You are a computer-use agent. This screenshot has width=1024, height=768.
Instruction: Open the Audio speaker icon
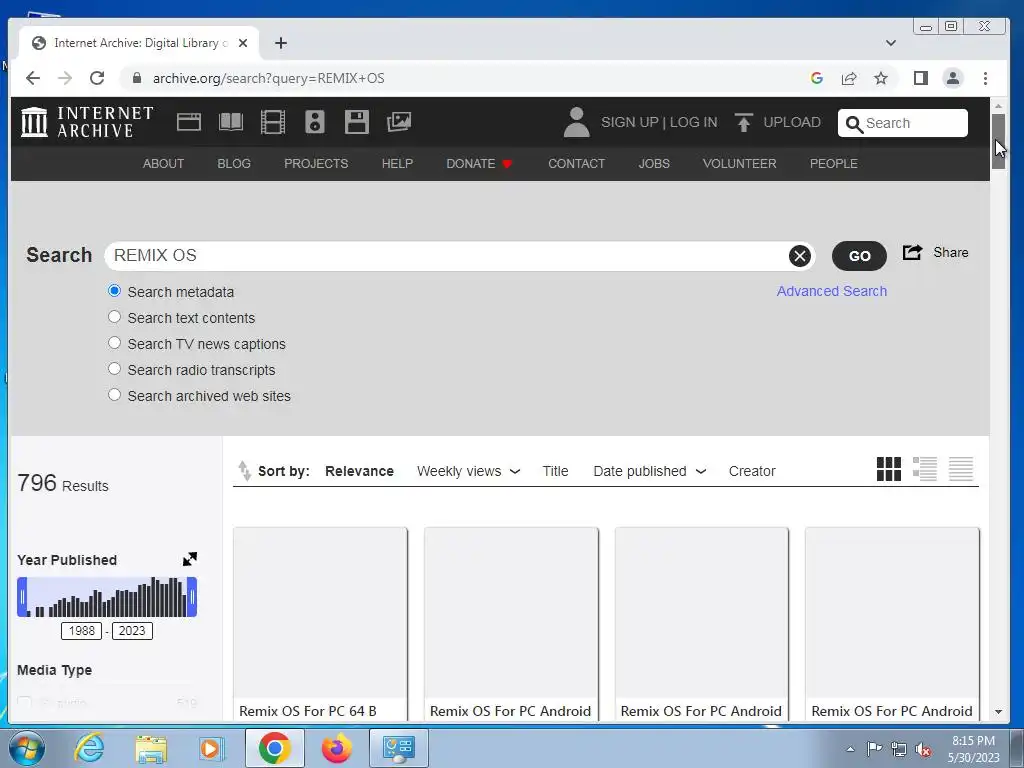315,122
